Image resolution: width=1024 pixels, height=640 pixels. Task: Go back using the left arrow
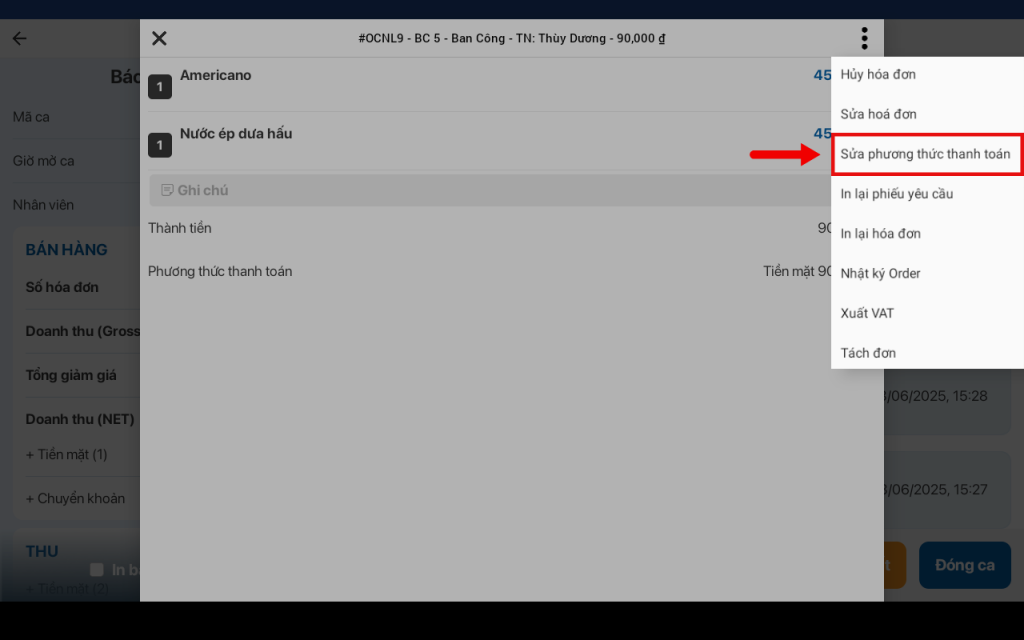click(20, 39)
